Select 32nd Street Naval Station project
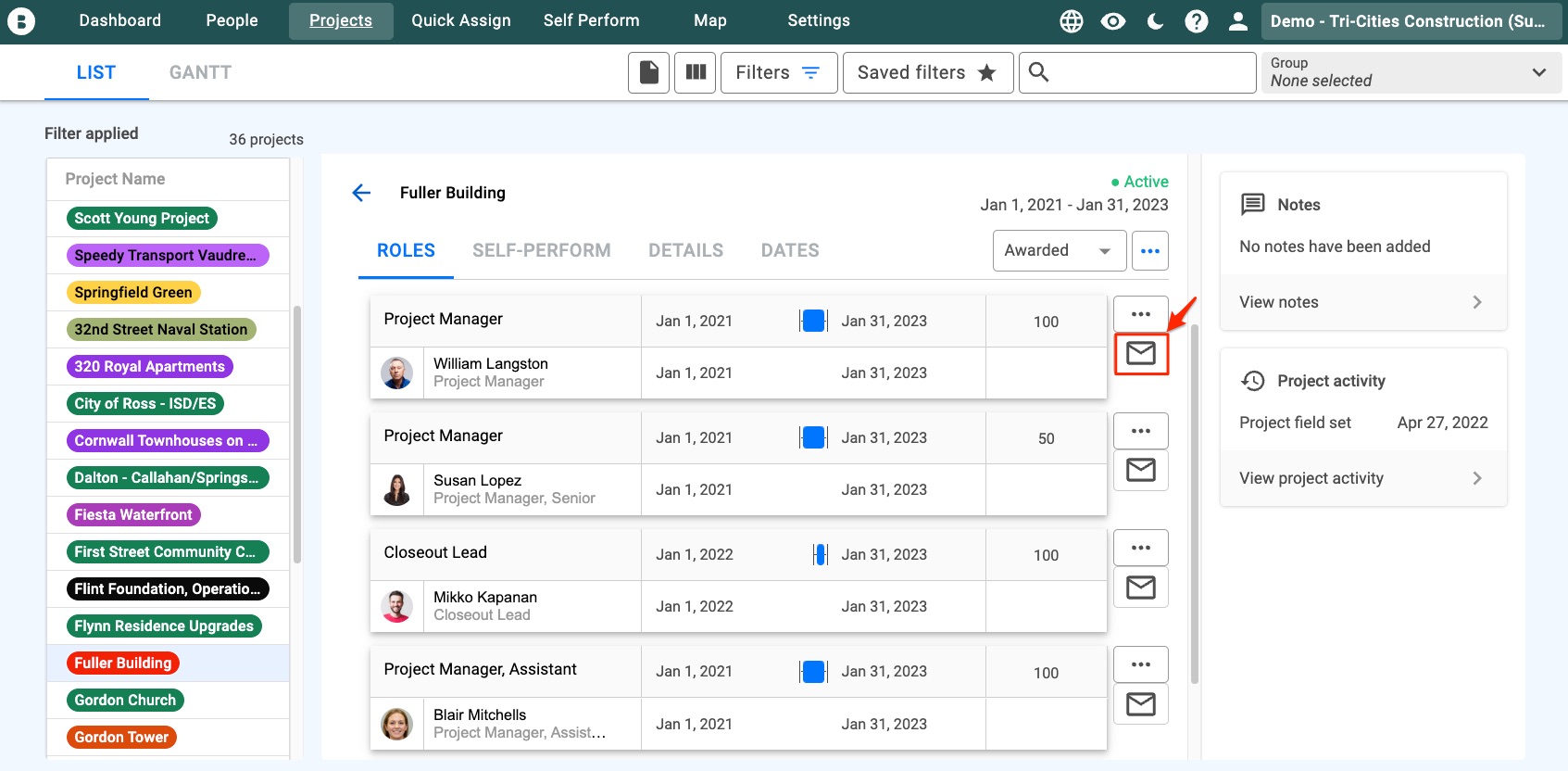The width and height of the screenshot is (1568, 771). click(x=161, y=329)
